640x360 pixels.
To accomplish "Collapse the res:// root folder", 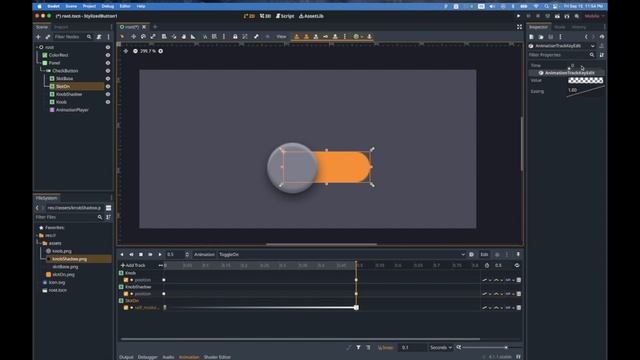I will pyautogui.click(x=37, y=236).
